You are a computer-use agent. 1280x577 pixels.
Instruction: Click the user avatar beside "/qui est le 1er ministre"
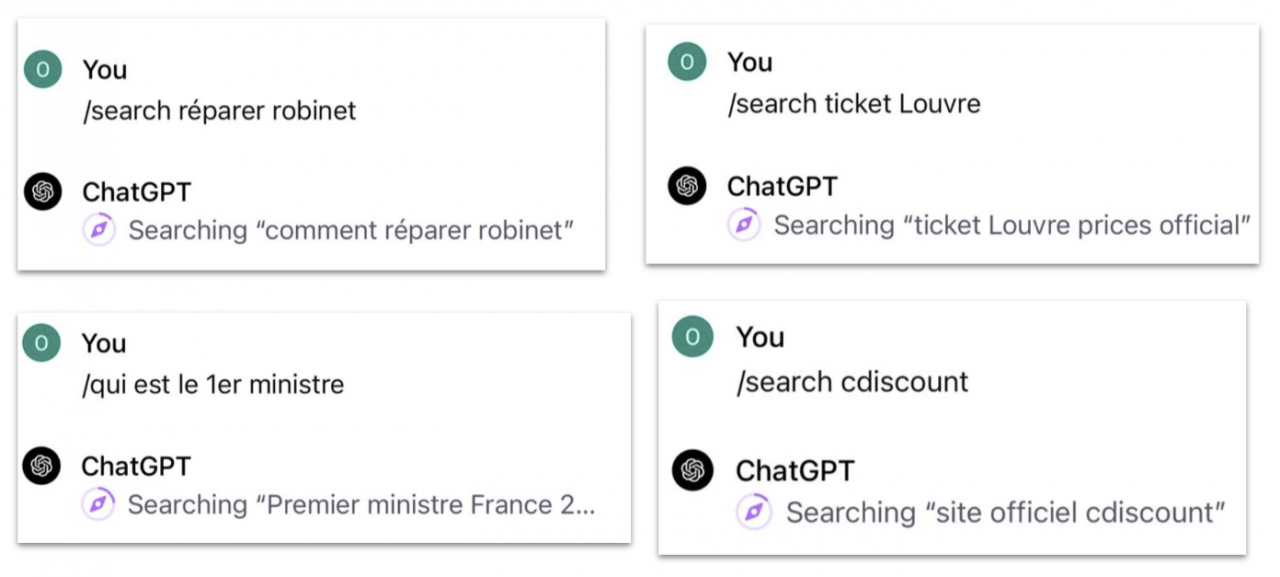coord(41,343)
